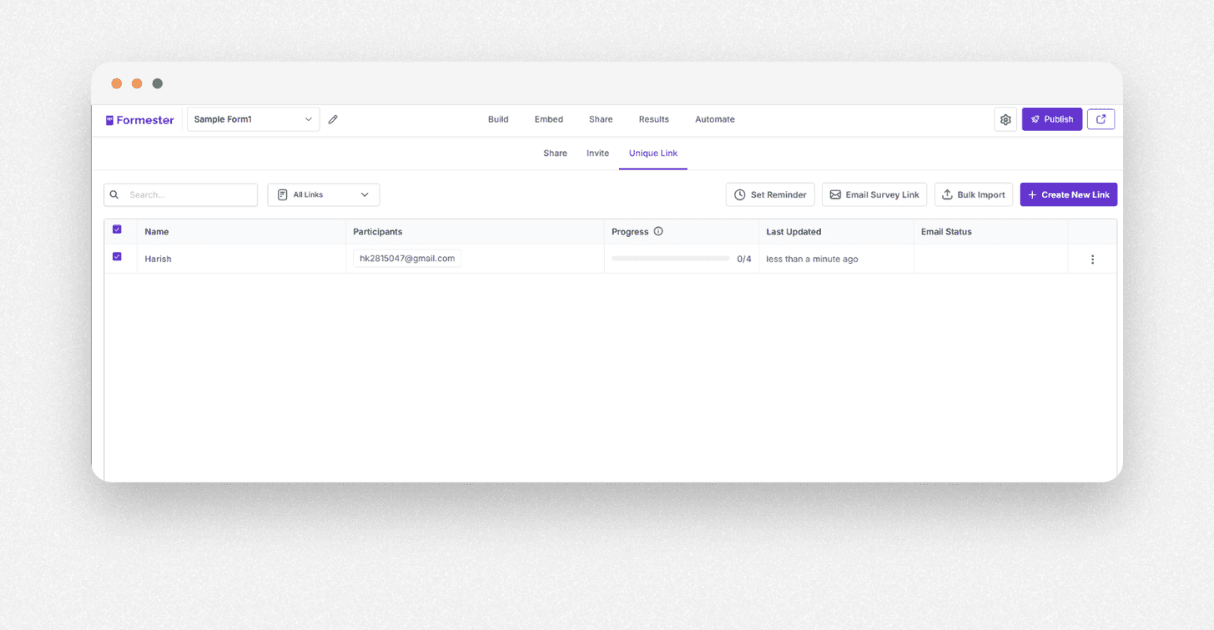Open the settings gear icon near Publish
The image size is (1214, 630).
pos(1005,119)
